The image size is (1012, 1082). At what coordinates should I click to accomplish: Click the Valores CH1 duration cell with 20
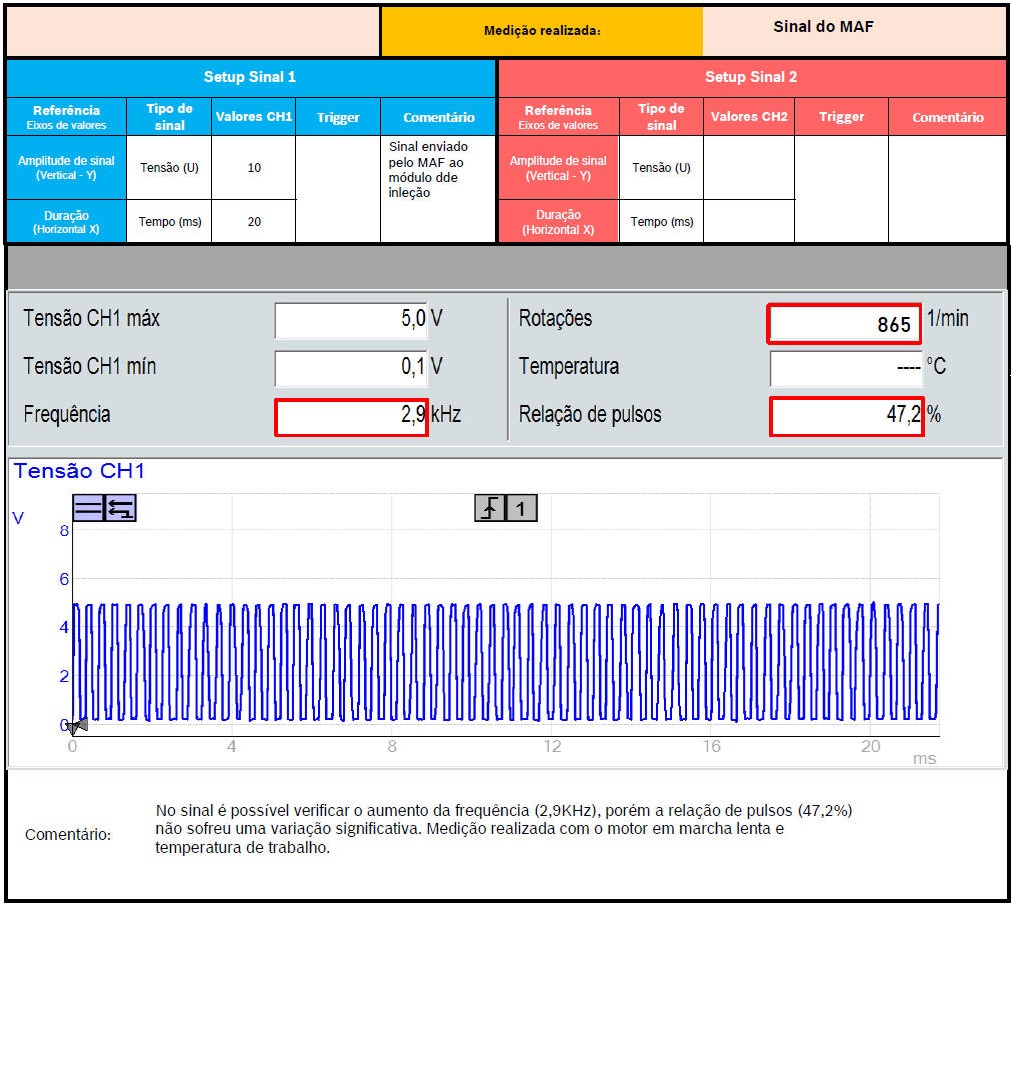click(254, 222)
